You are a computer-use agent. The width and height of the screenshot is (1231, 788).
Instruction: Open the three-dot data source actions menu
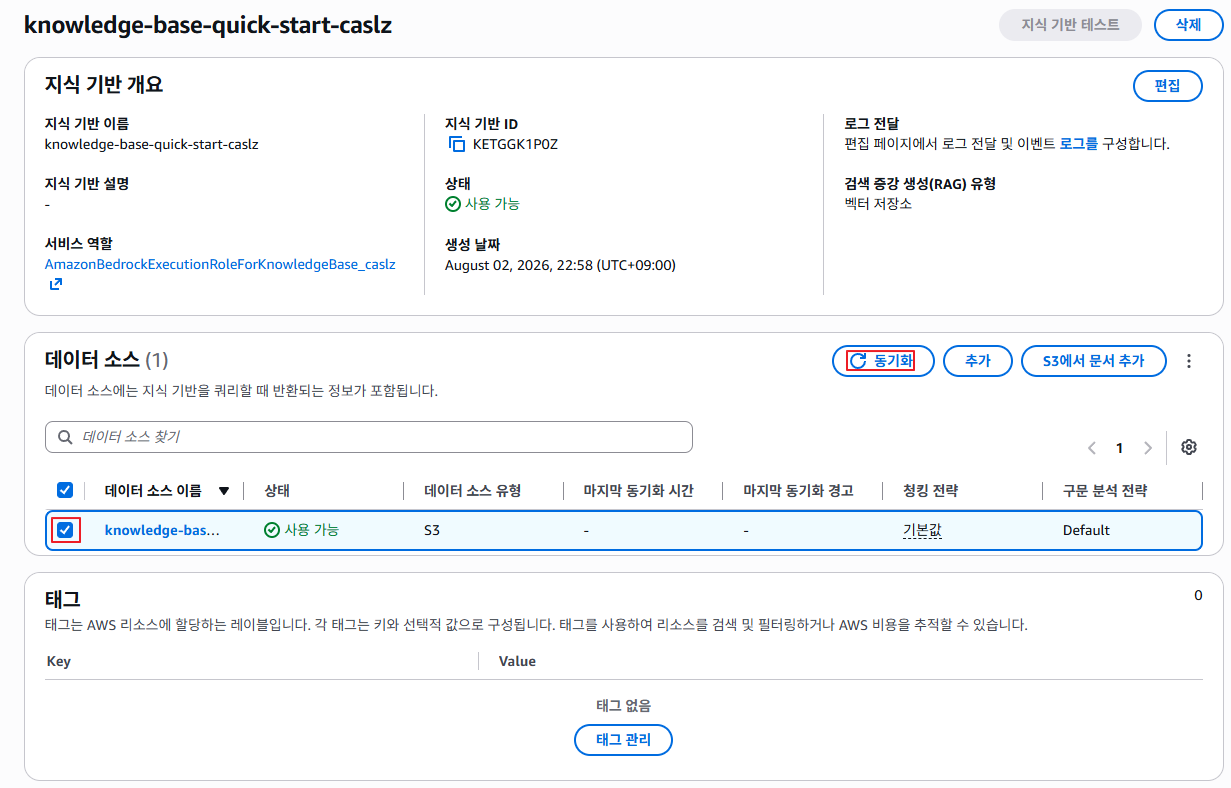click(x=1189, y=361)
